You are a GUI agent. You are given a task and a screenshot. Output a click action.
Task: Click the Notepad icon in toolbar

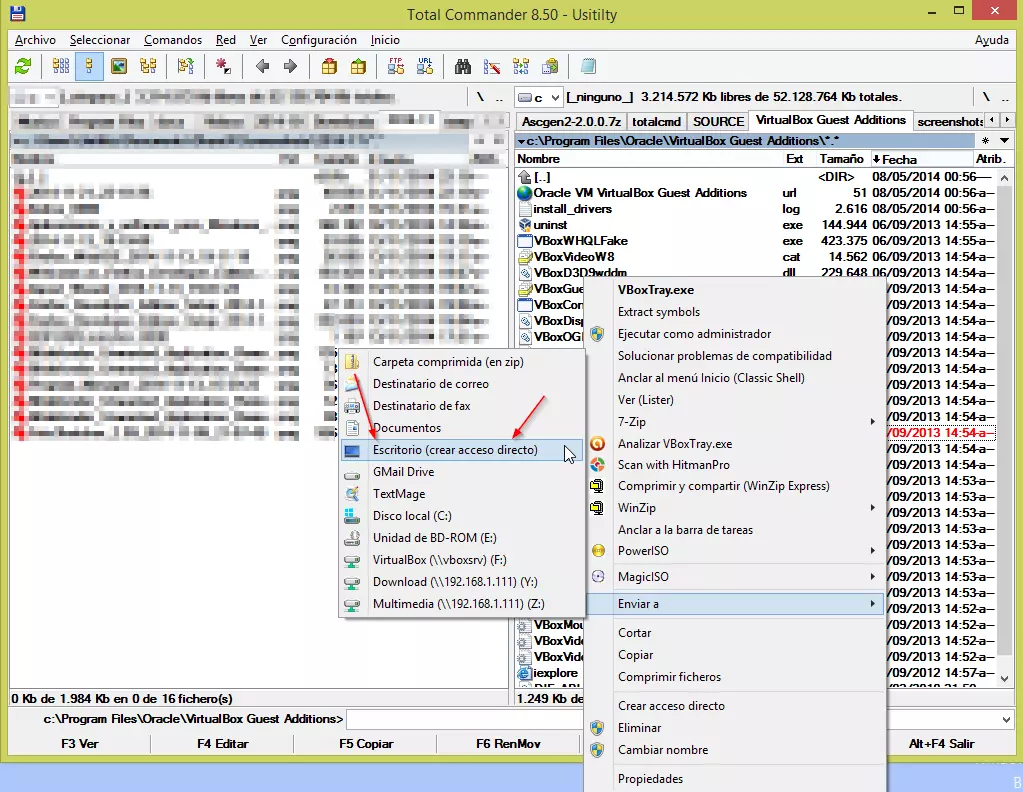point(588,67)
